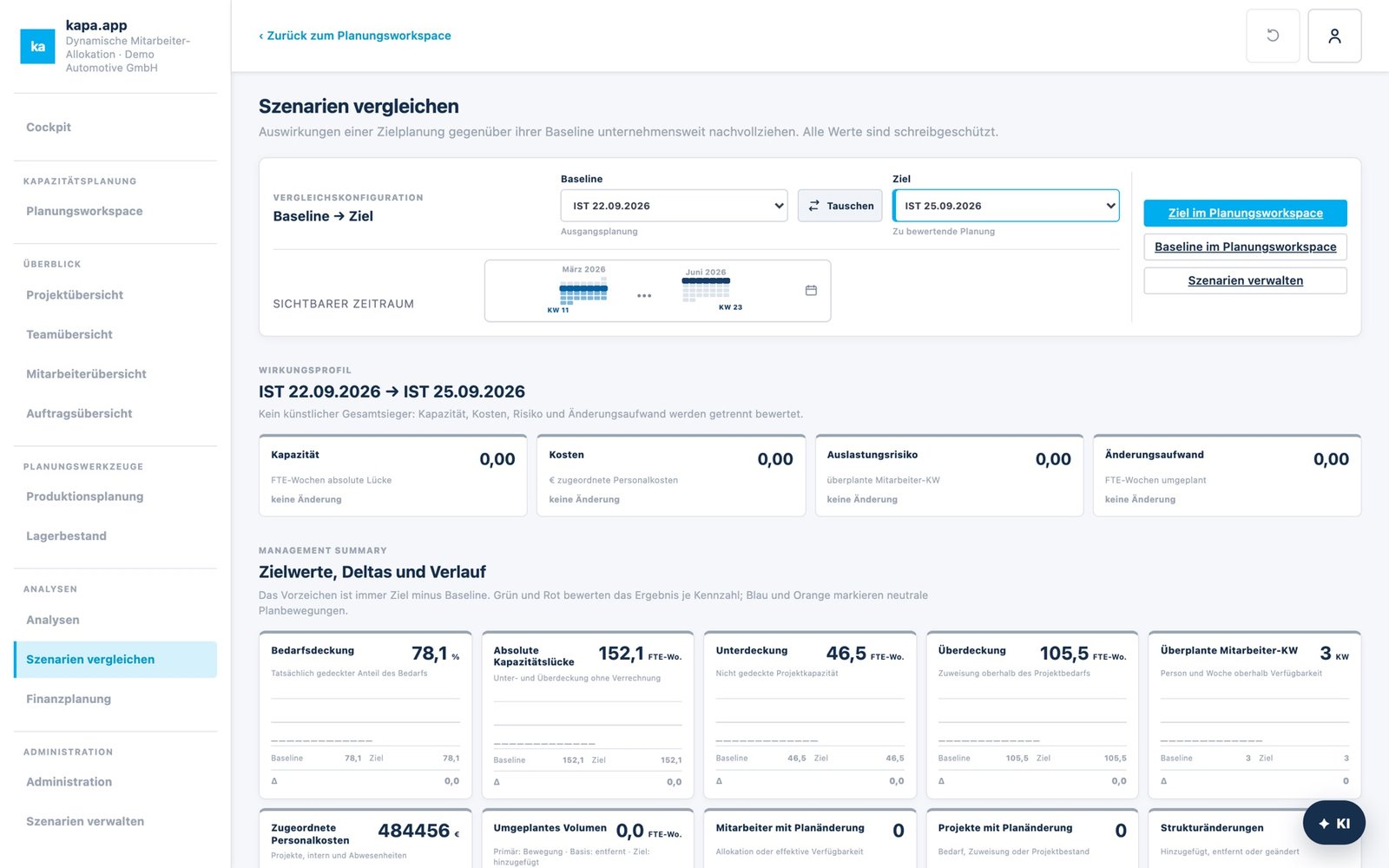Open Mitarbeiterübersicht in the sidebar
Viewport: 1389px width, 868px height.
coord(115,374)
